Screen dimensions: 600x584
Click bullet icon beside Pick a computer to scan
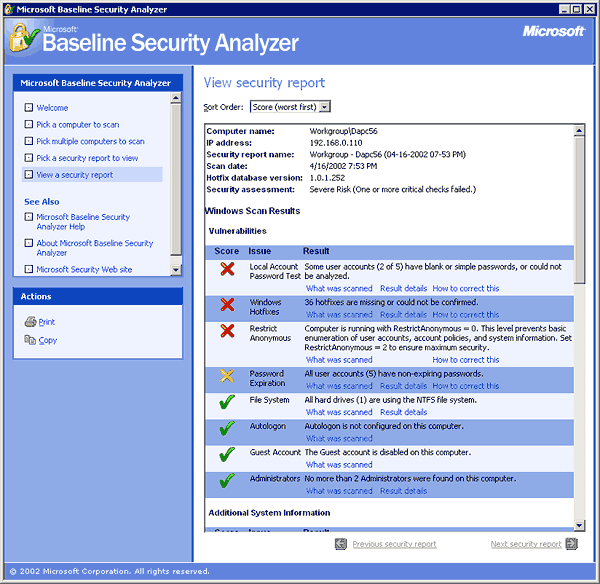(x=29, y=124)
